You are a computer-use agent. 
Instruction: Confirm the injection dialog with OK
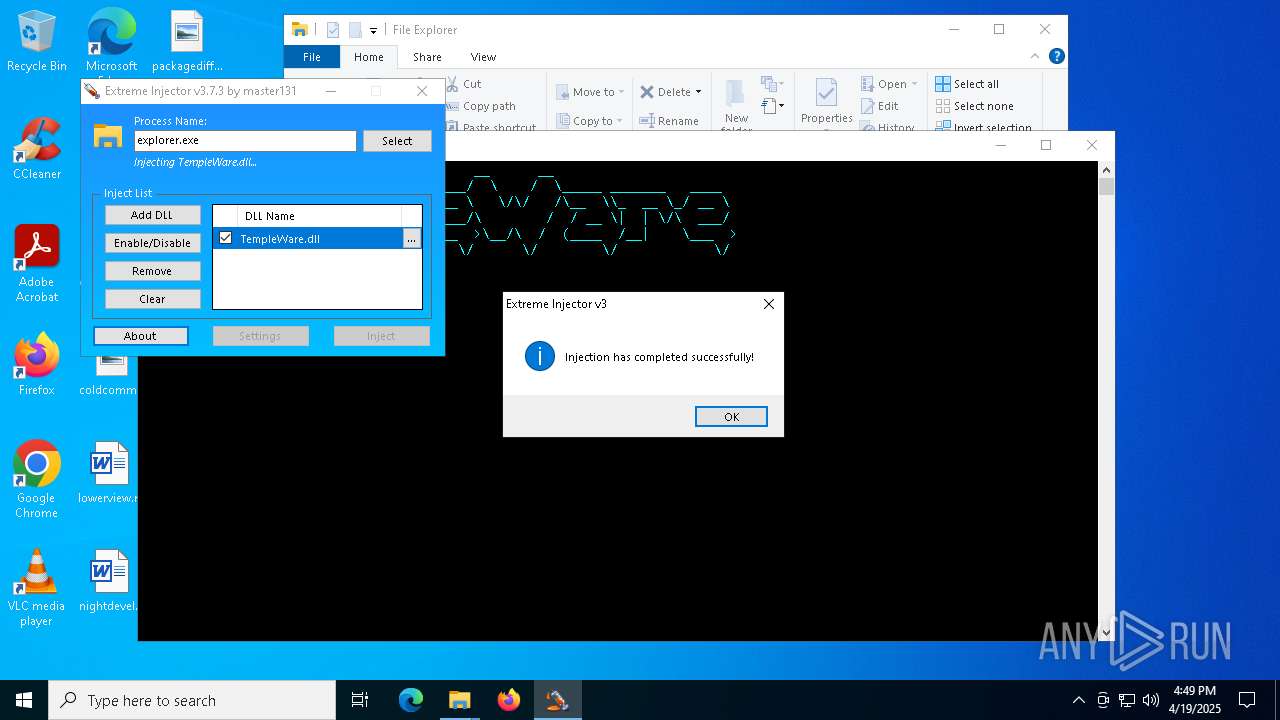tap(731, 417)
